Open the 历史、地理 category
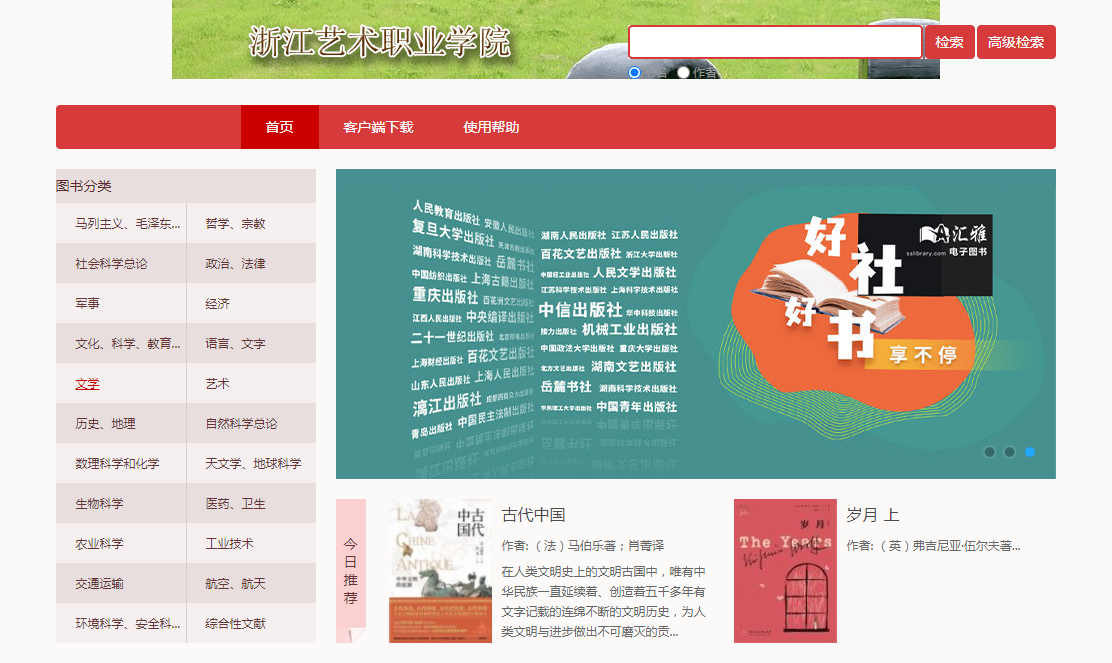Viewport: 1112px width, 663px height. pos(105,424)
